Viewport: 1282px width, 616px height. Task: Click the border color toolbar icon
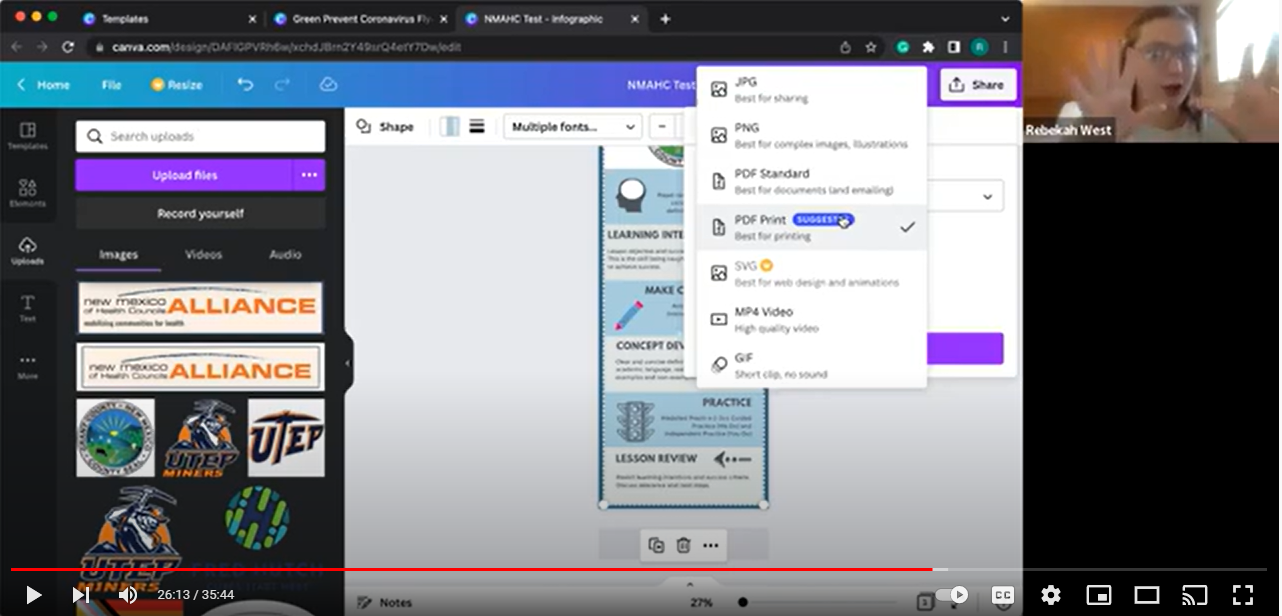tap(450, 127)
